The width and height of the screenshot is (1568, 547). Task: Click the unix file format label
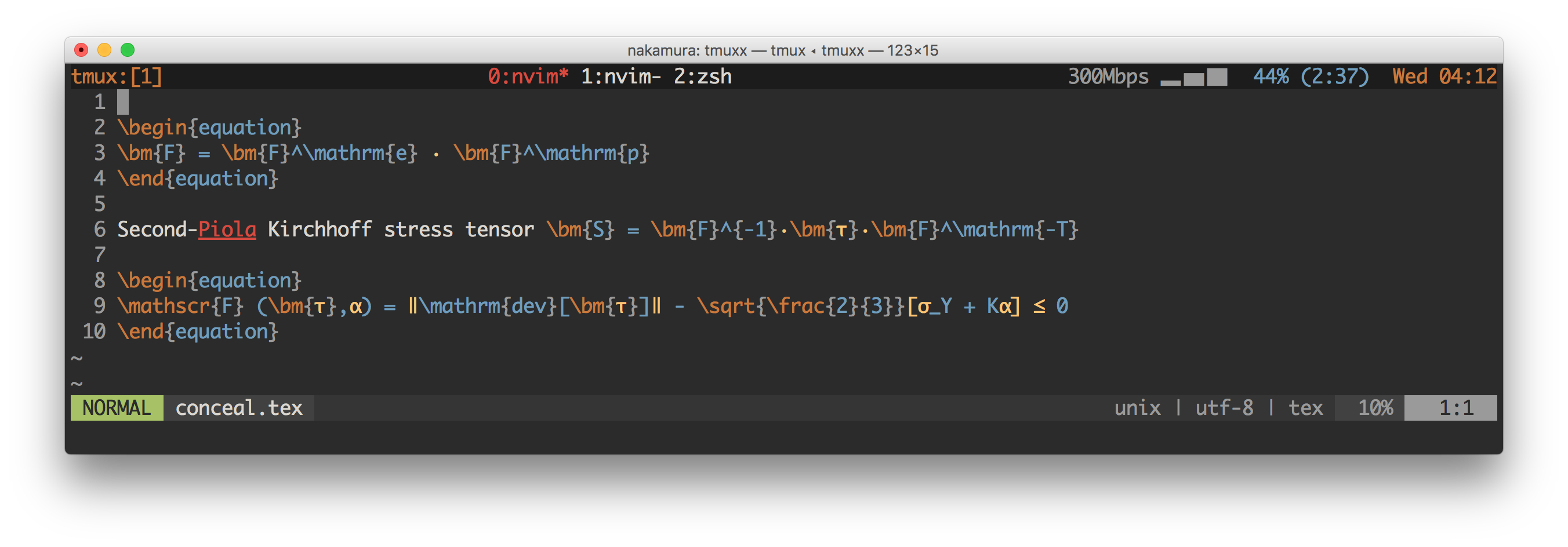point(1137,409)
